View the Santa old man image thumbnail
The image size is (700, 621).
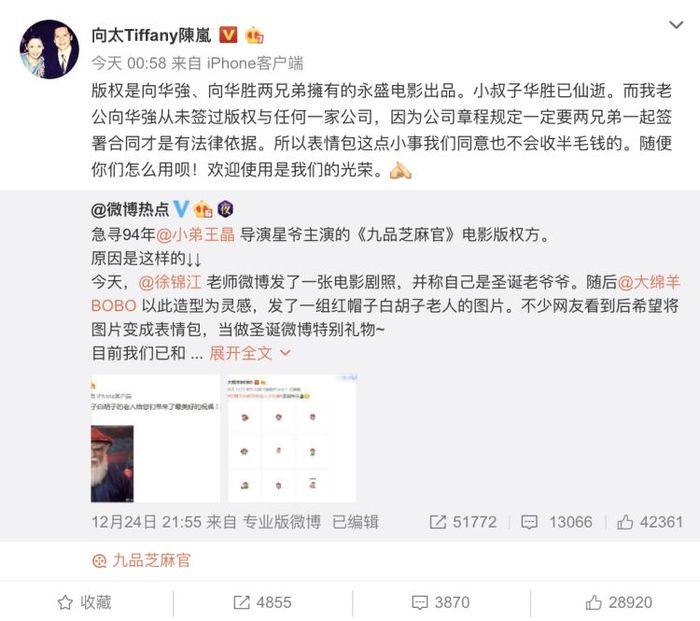[155, 438]
